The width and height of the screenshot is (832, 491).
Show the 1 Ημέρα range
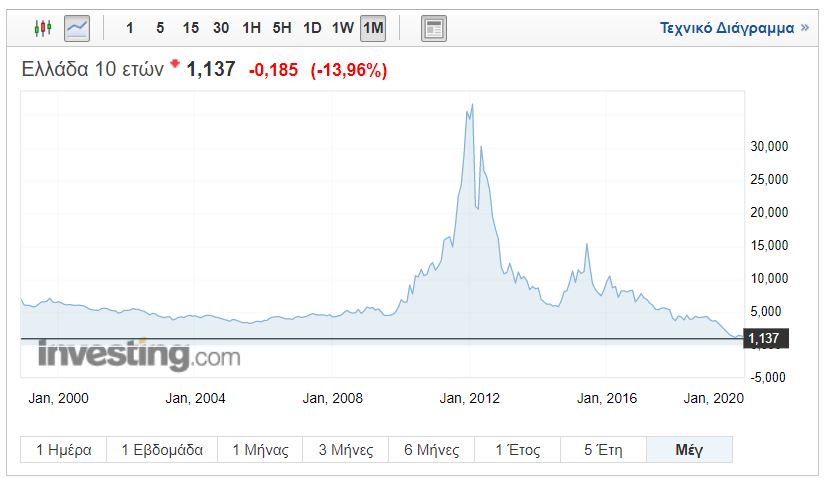(64, 450)
